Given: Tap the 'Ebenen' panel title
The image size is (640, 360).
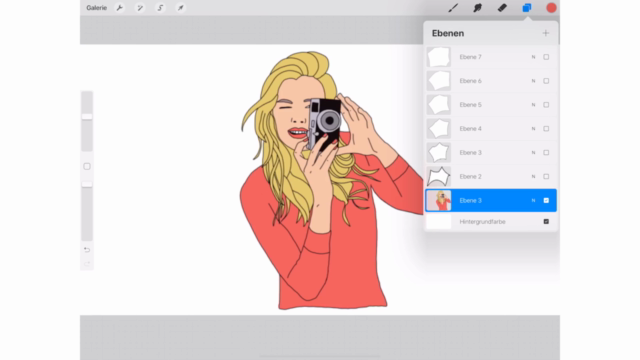Looking at the screenshot, I should click(448, 33).
